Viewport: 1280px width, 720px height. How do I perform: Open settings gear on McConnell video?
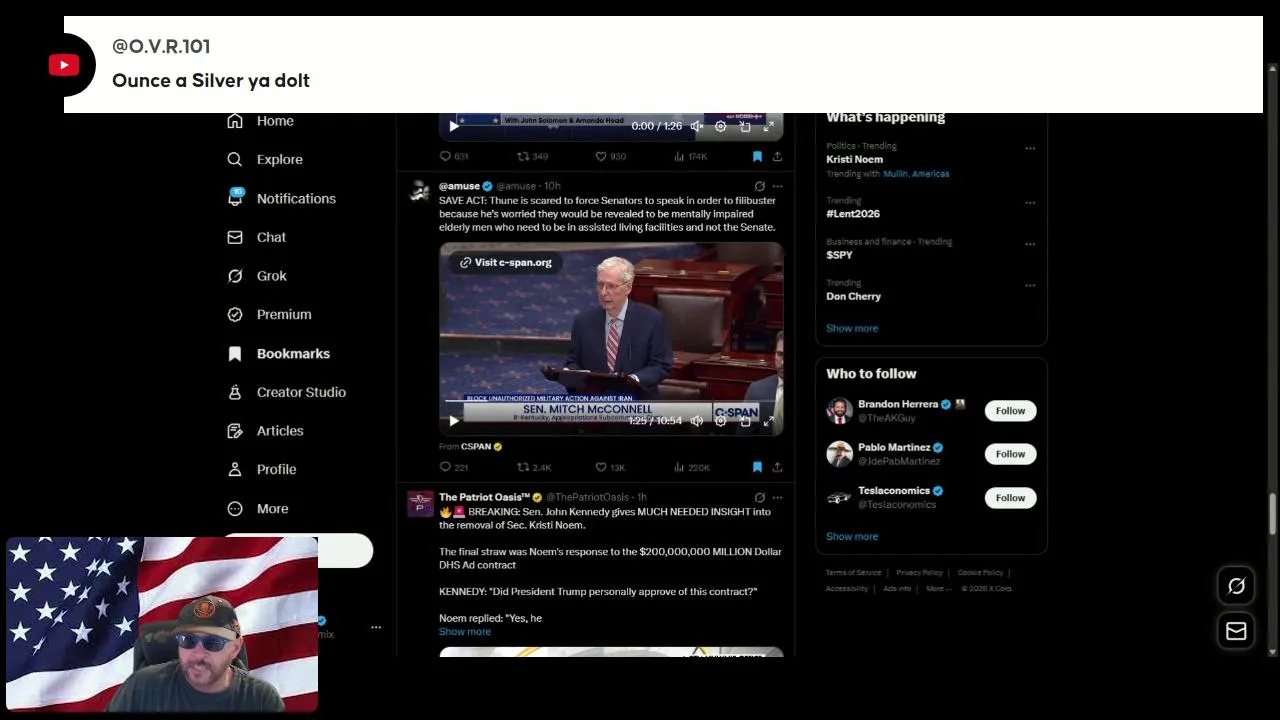point(720,421)
